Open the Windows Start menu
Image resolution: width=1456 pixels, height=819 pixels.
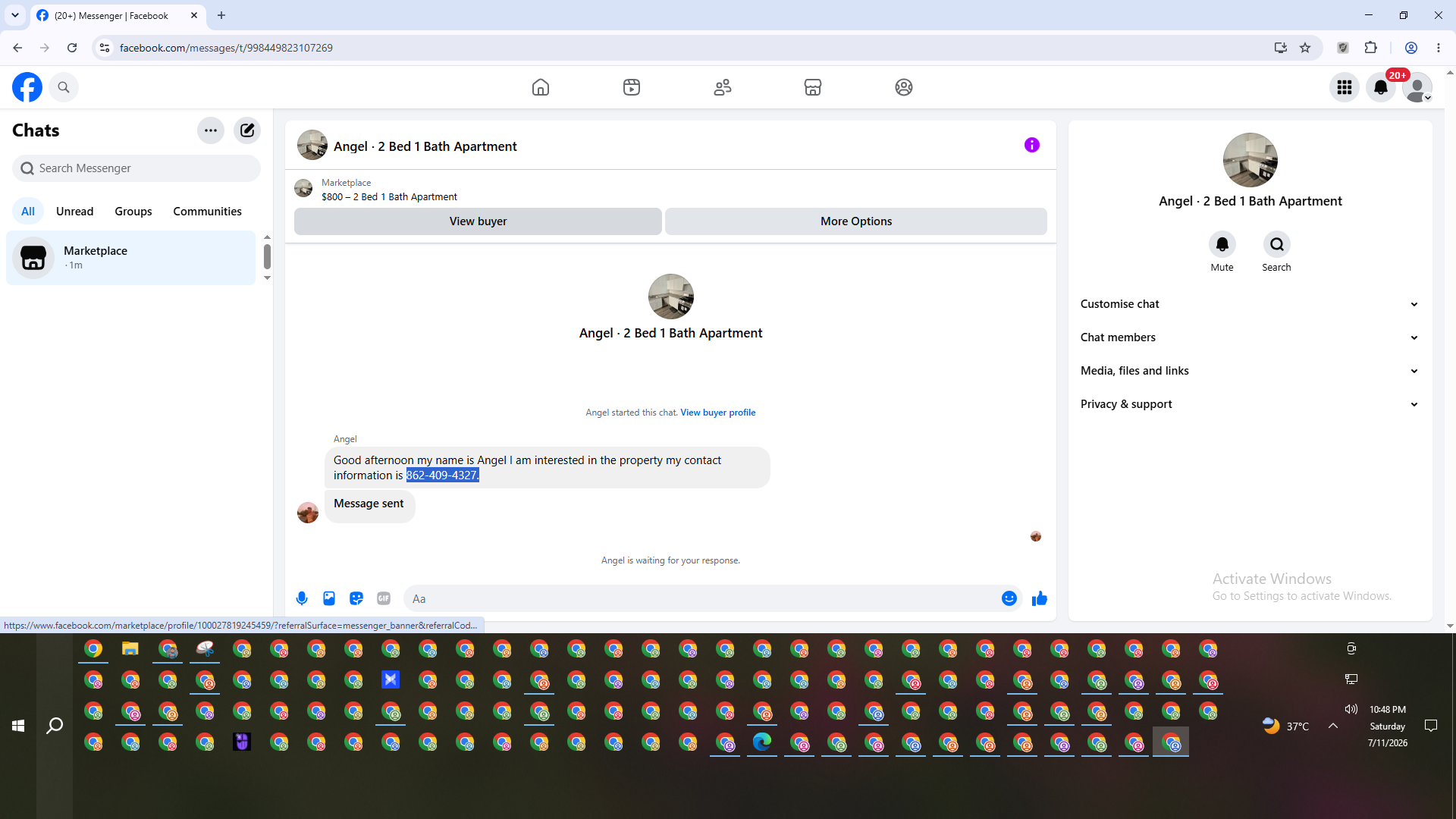coord(18,726)
